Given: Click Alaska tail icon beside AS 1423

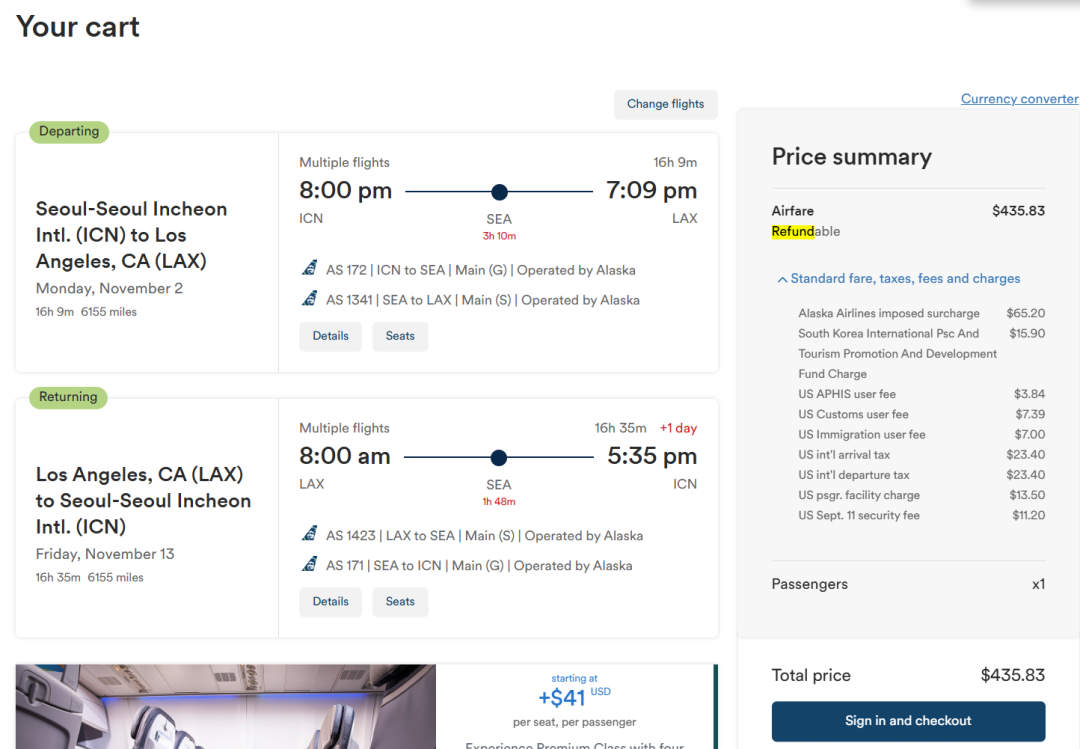Looking at the screenshot, I should (310, 535).
